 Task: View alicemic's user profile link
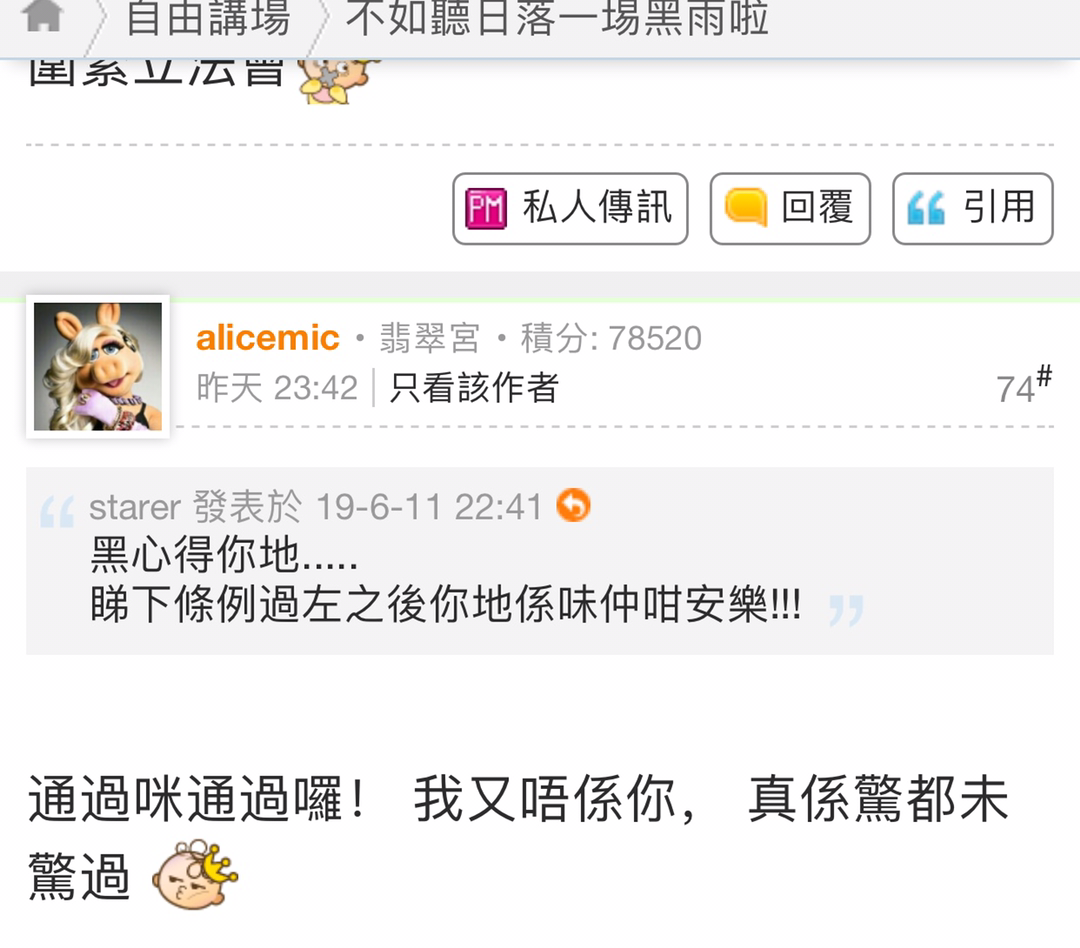click(x=267, y=338)
